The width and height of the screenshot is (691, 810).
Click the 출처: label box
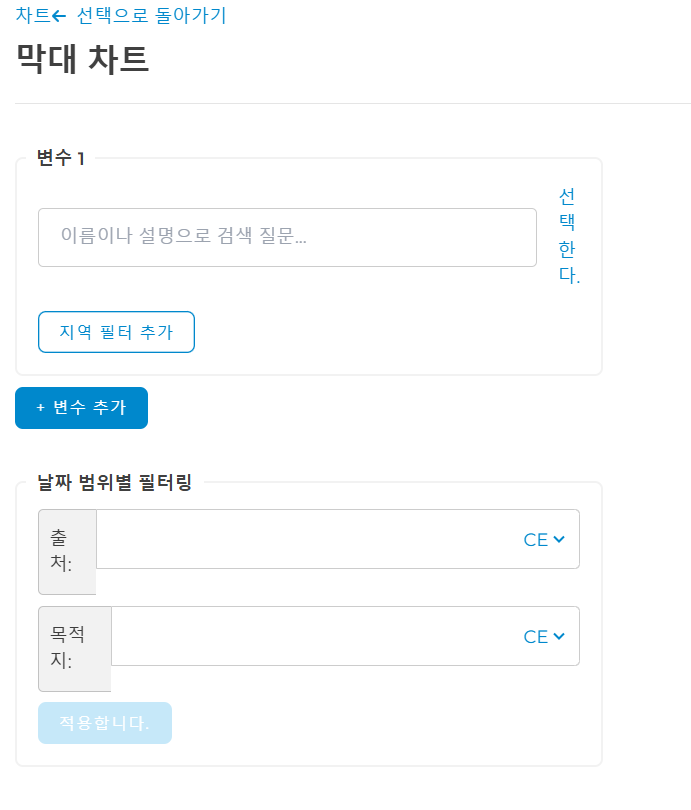(x=67, y=551)
